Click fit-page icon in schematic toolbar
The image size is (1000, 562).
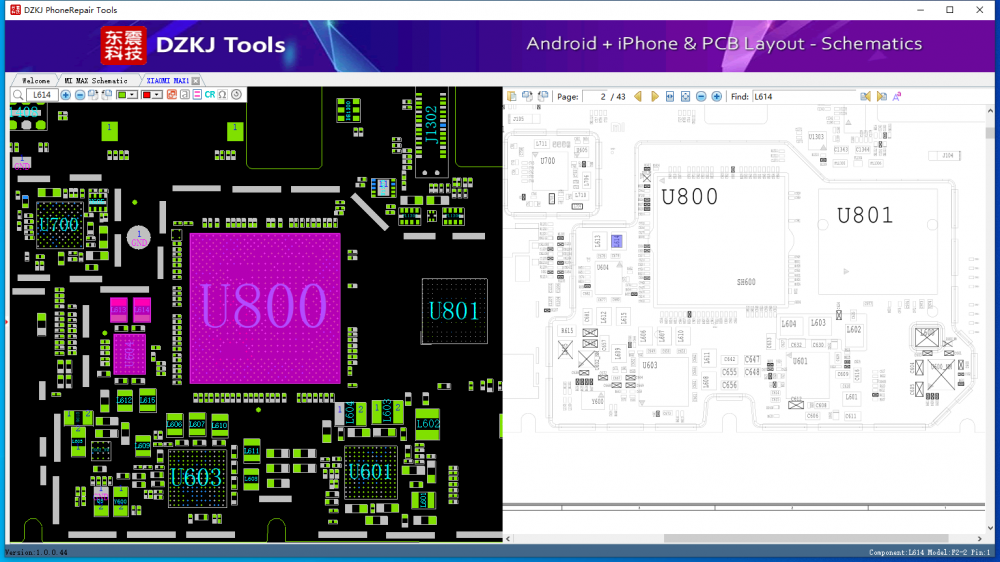tap(685, 96)
